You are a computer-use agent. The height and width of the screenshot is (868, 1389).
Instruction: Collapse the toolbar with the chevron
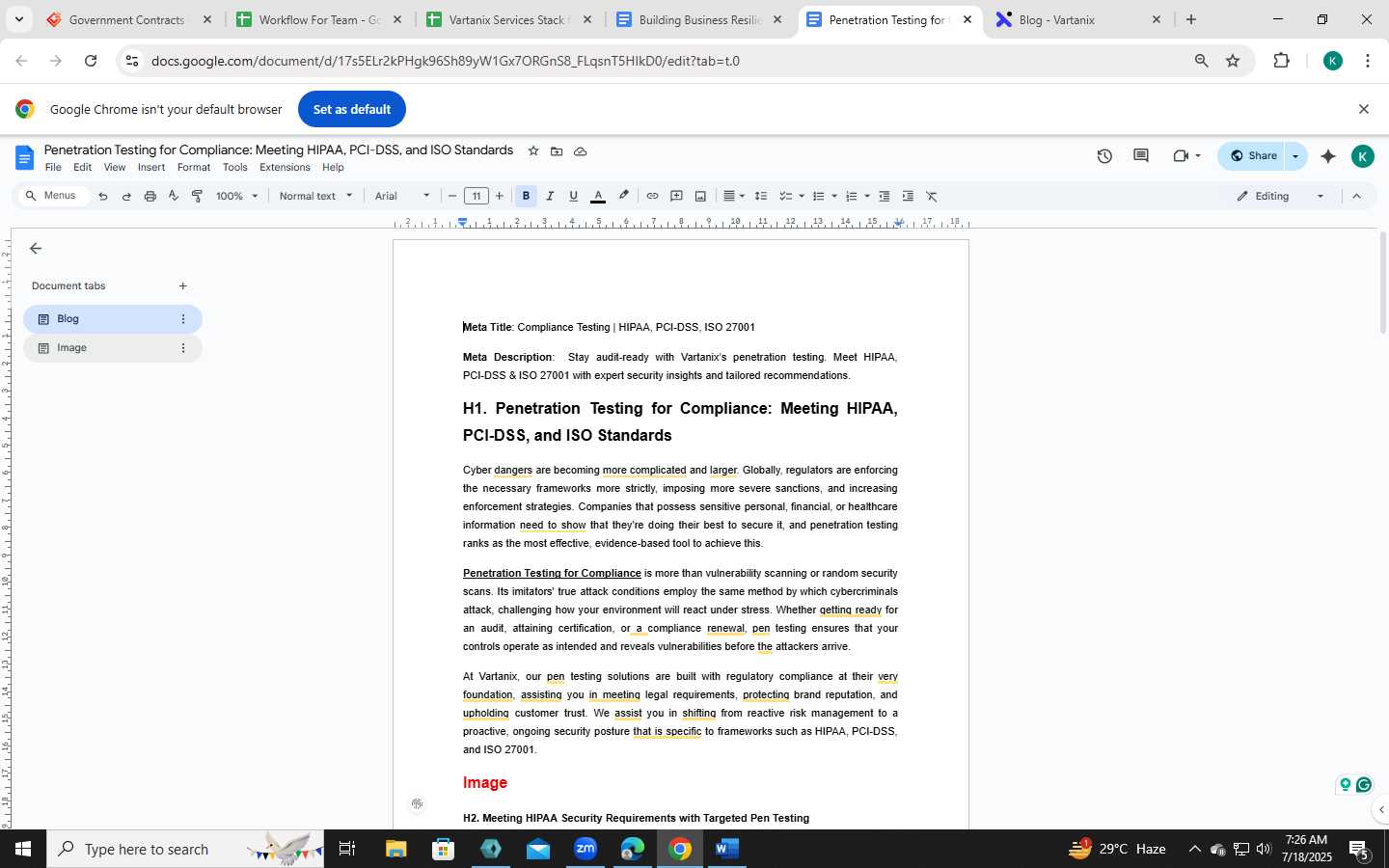tap(1356, 196)
